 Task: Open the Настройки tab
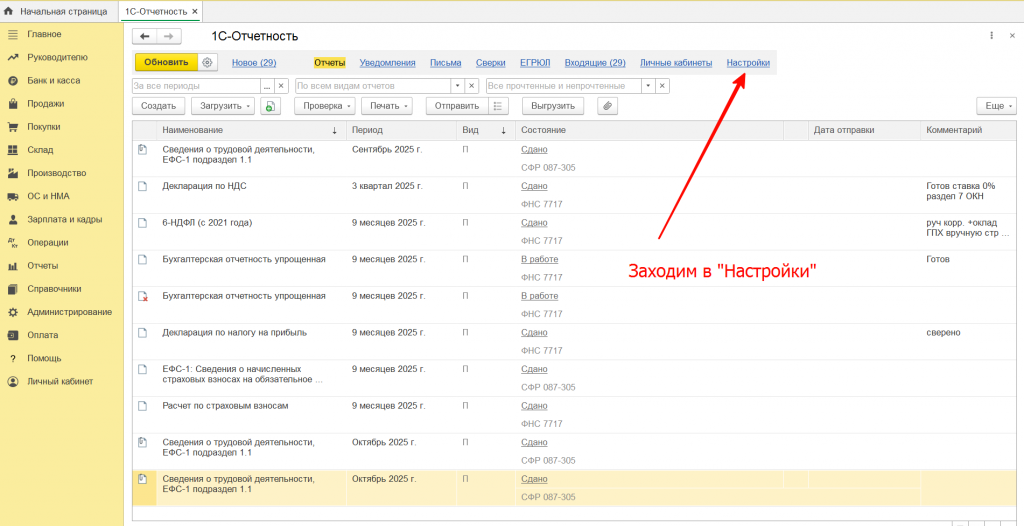748,63
